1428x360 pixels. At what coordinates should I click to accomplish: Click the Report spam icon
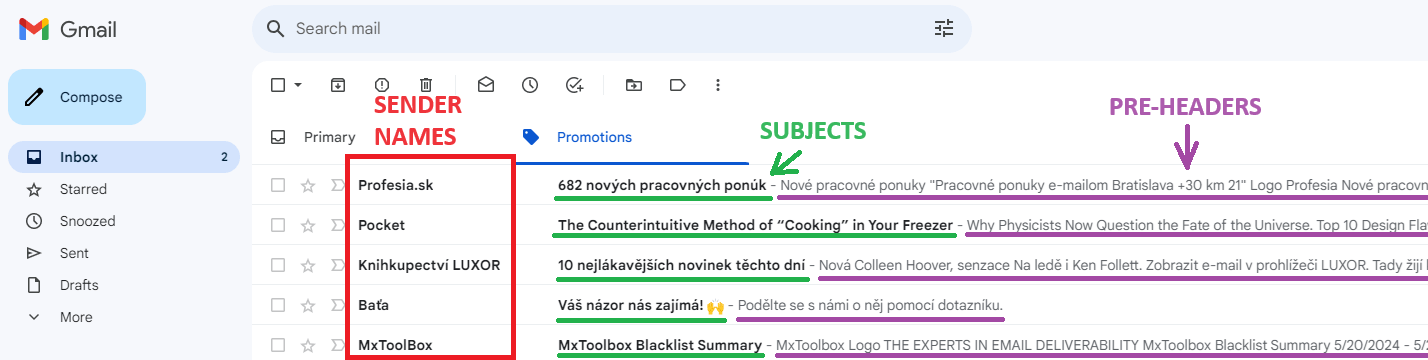pos(382,85)
